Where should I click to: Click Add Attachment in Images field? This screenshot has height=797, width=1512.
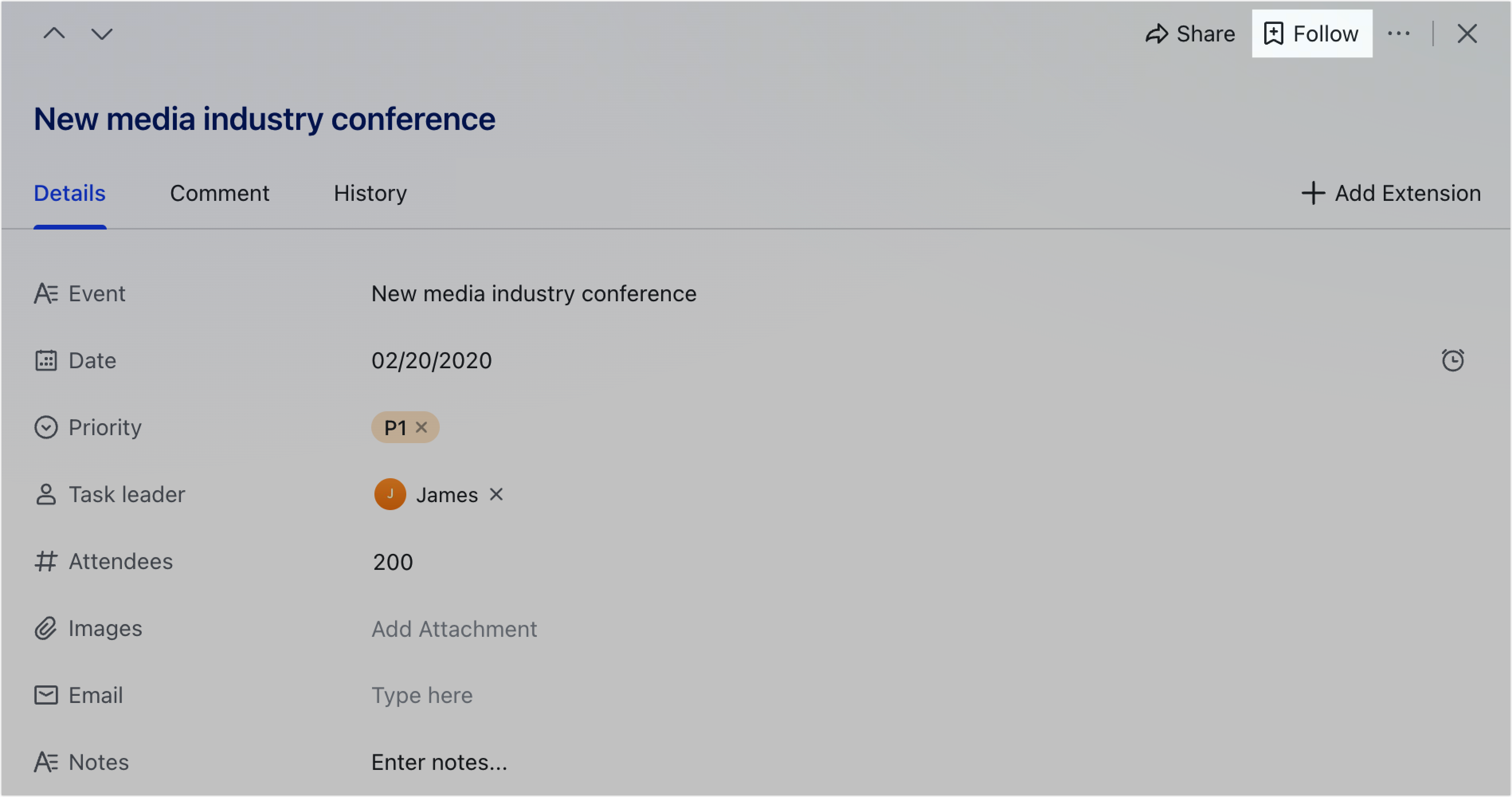click(454, 629)
